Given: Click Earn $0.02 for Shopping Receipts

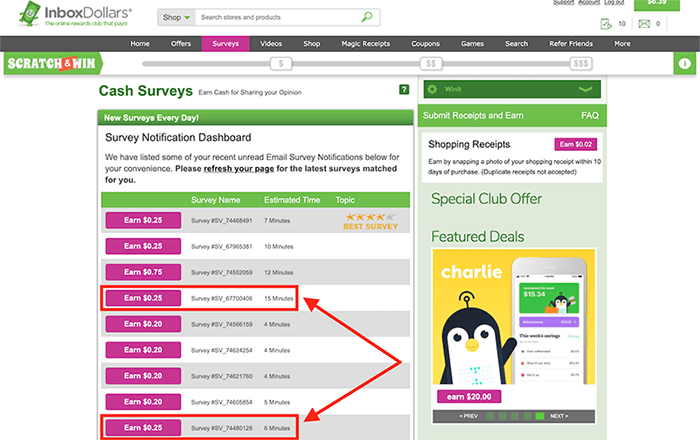Looking at the screenshot, I should pos(575,144).
